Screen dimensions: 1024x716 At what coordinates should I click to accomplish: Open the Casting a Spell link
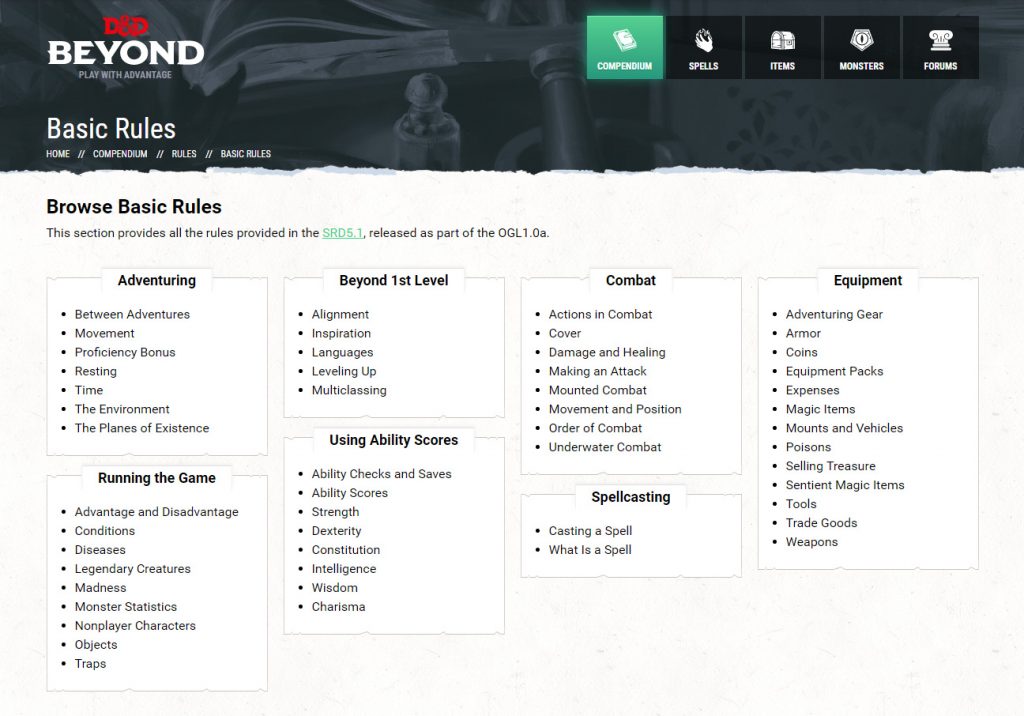590,531
